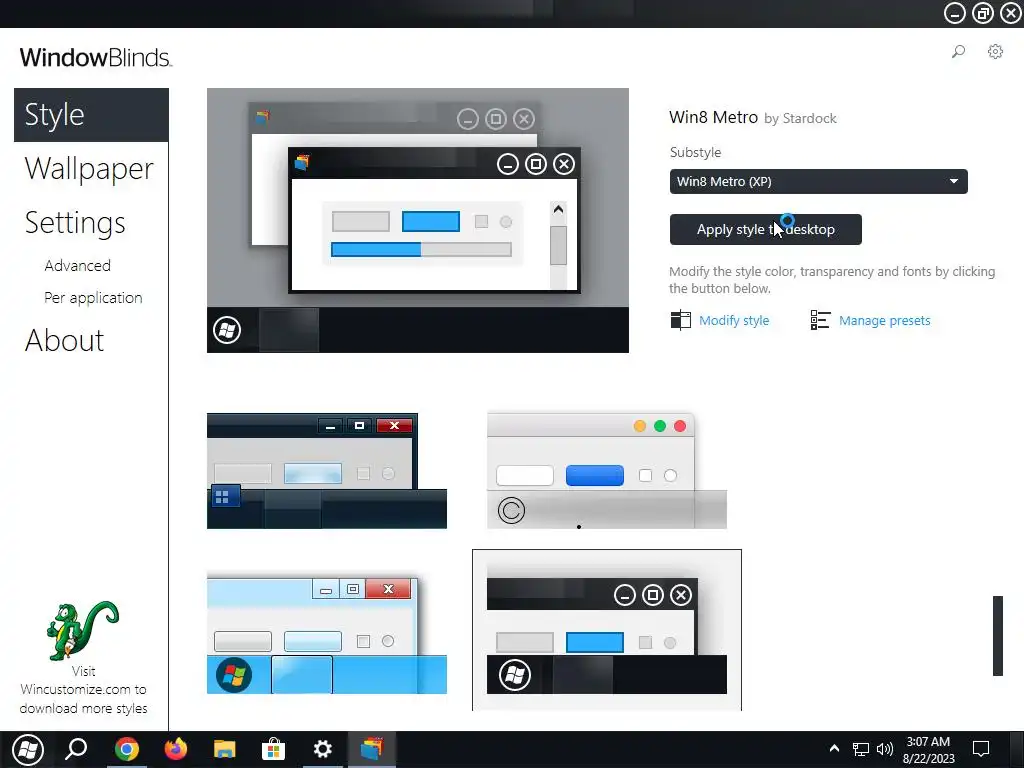This screenshot has height=768, width=1024.
Task: Minimize the WindowBlinds window
Action: pos(954,13)
